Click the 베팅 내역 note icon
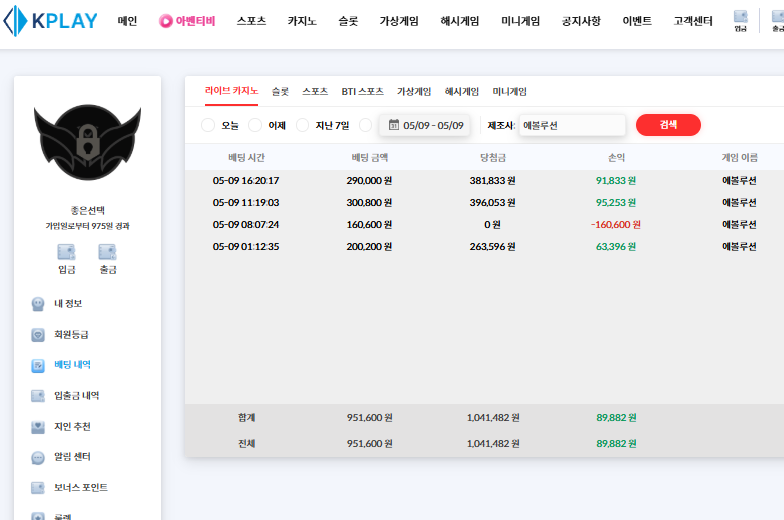 tap(38, 366)
